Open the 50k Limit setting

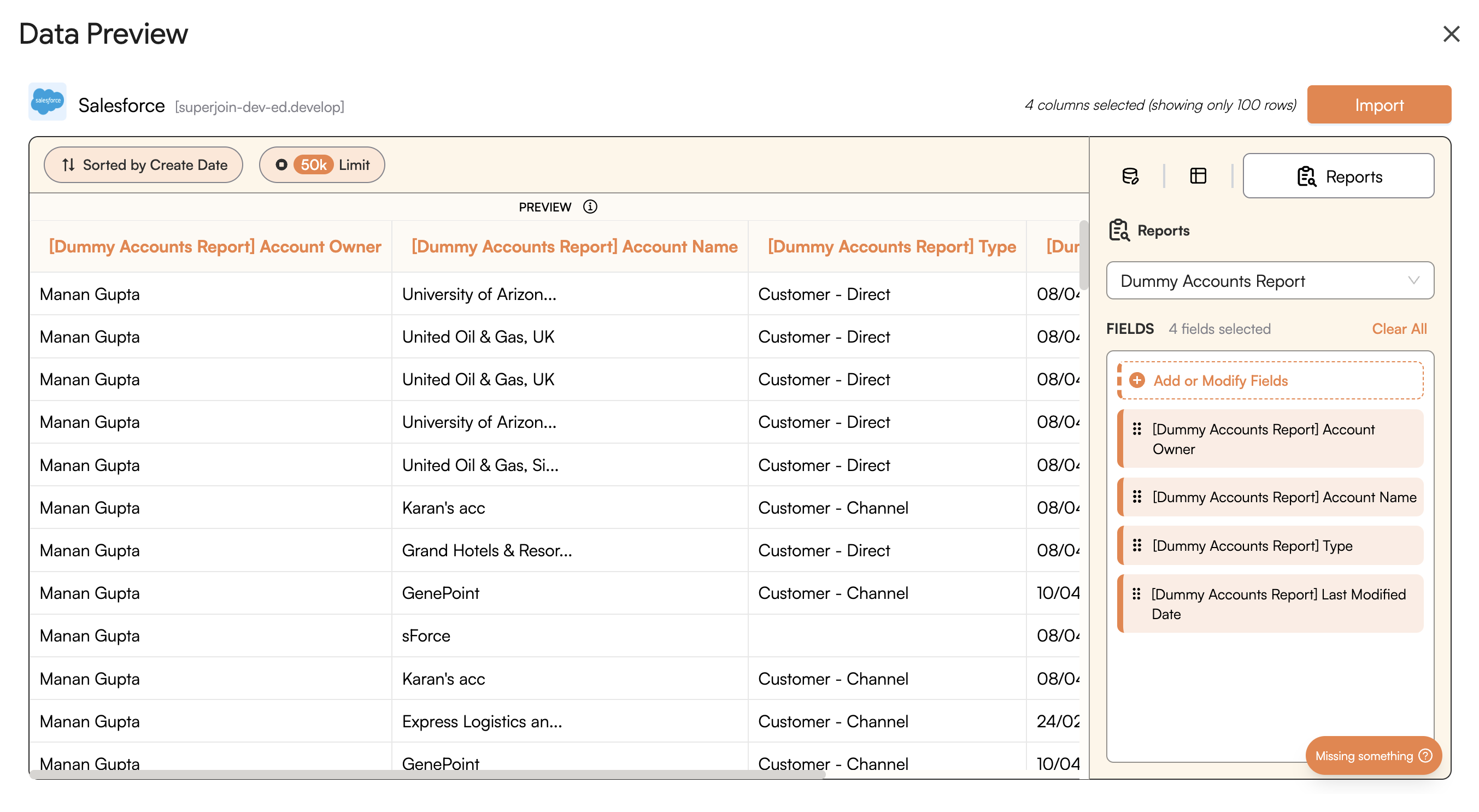(321, 164)
